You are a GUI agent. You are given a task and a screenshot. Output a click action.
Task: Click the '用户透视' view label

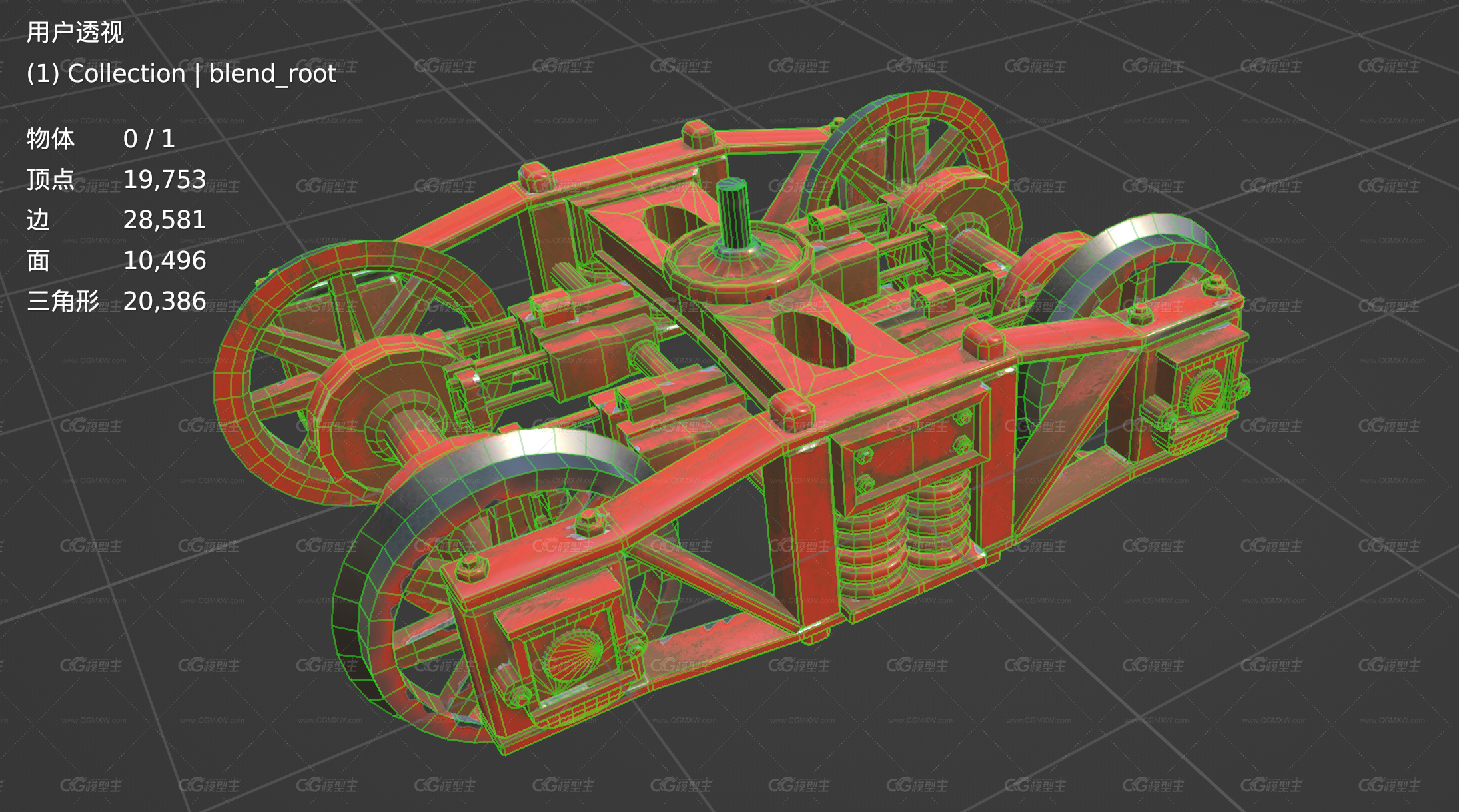click(x=75, y=32)
